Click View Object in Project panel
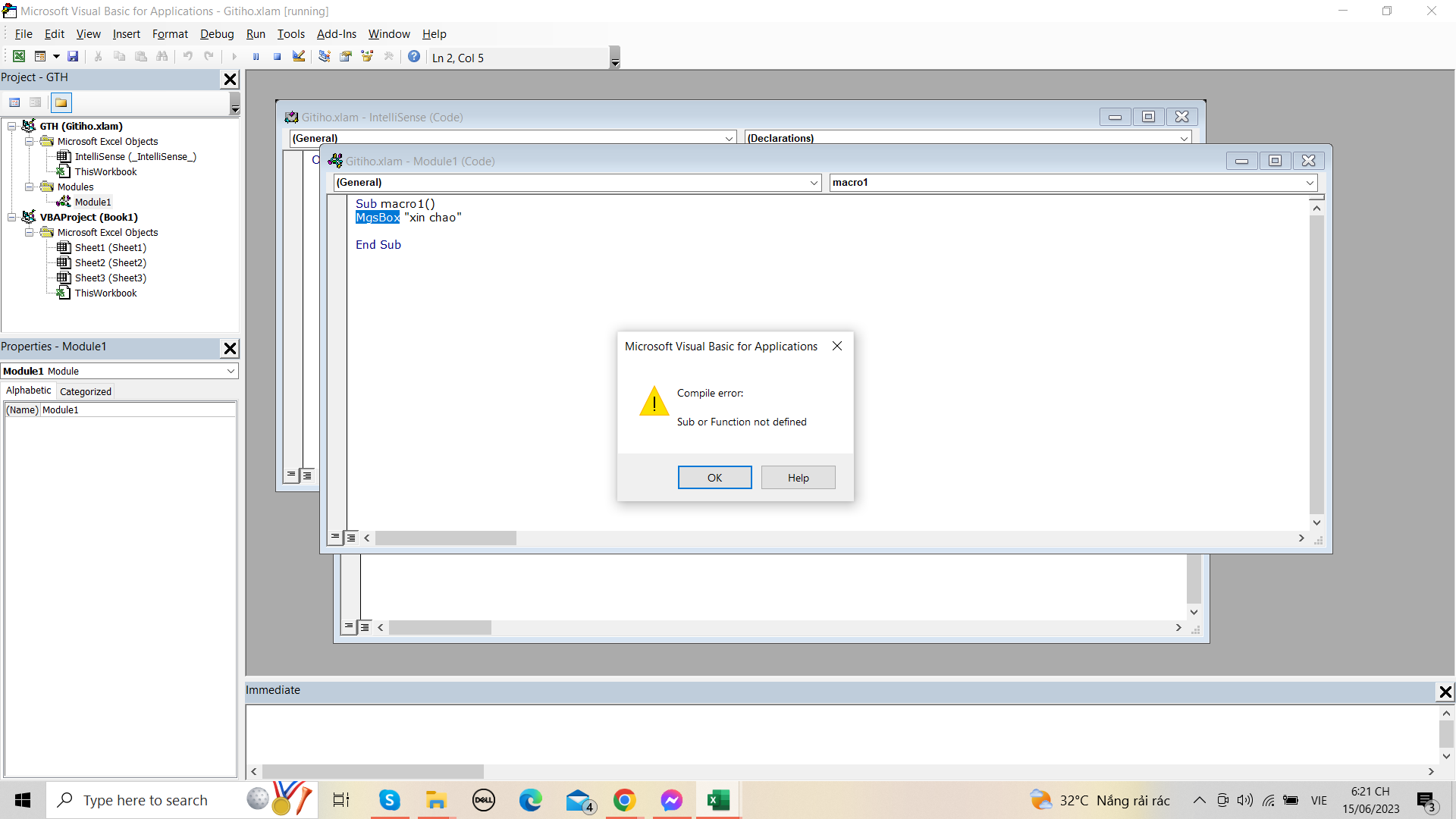Image resolution: width=1456 pixels, height=819 pixels. 36,102
